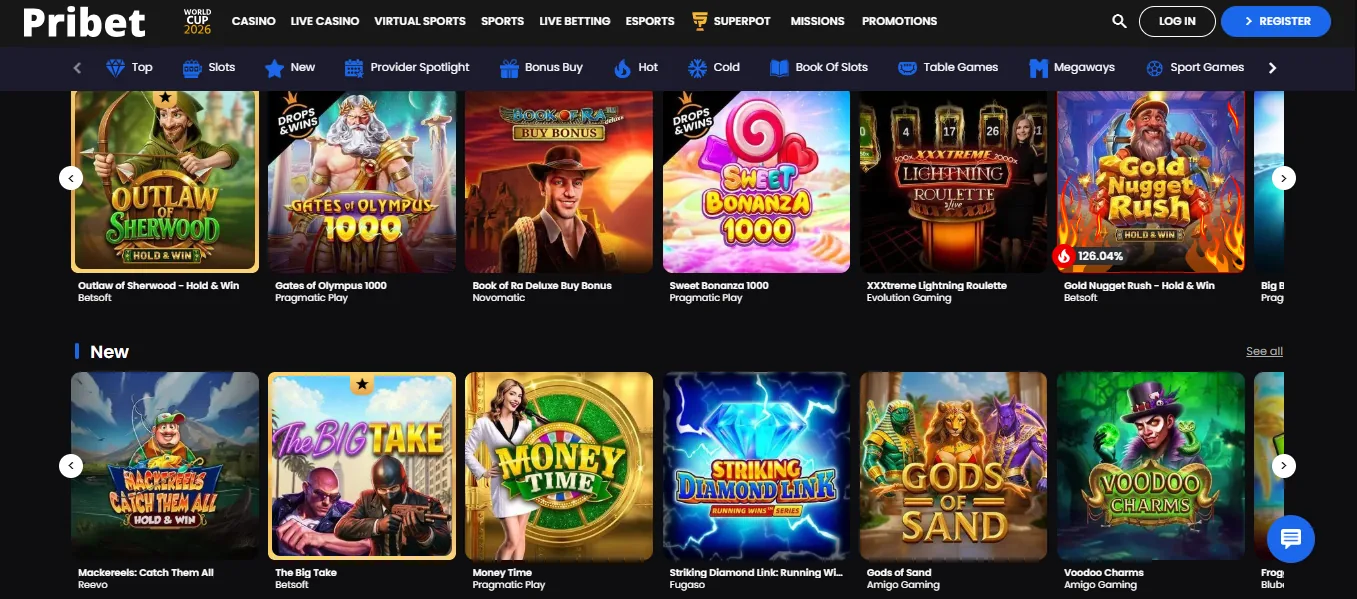This screenshot has height=599, width=1357.
Task: Click the Provider Spotlight icon
Action: tap(353, 68)
